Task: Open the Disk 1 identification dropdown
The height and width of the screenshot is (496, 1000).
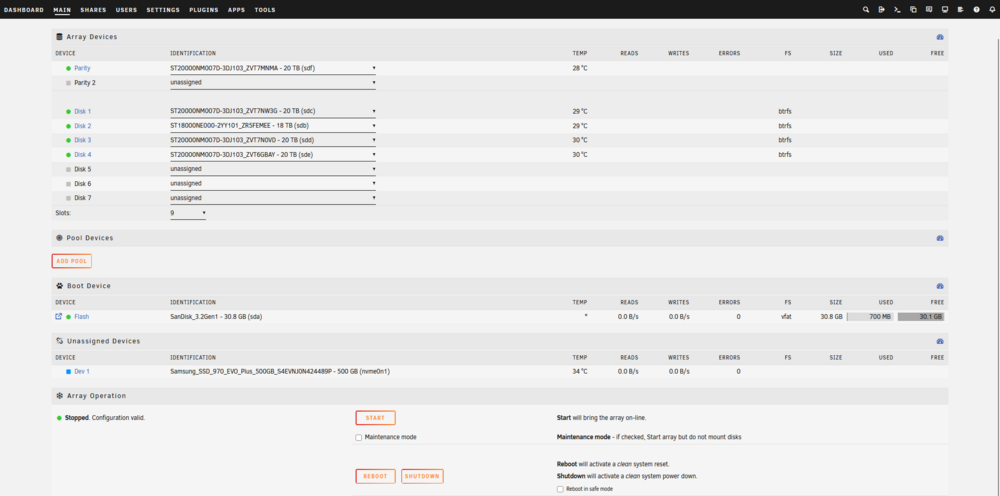Action: point(273,111)
